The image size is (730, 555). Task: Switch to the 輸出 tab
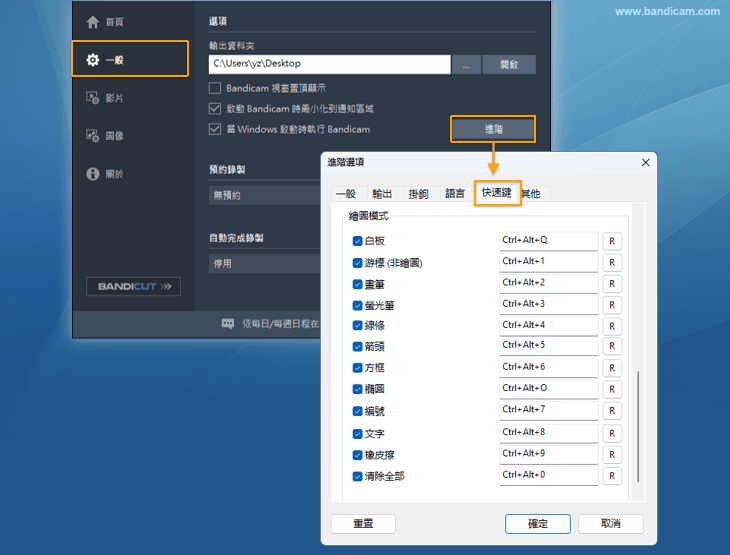[x=382, y=194]
